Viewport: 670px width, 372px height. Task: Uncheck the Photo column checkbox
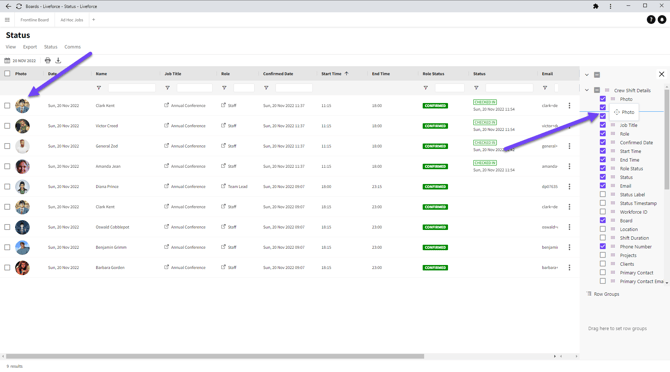[603, 99]
